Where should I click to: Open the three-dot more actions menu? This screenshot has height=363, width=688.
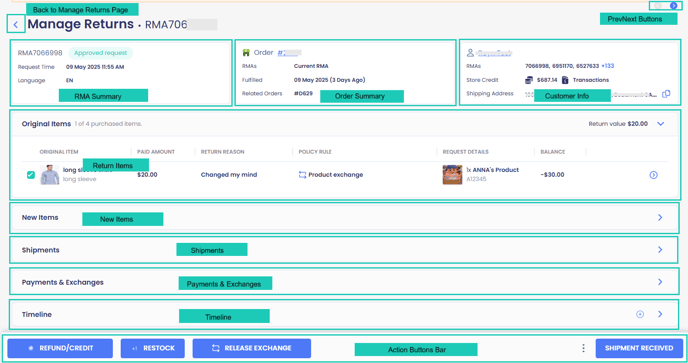point(583,348)
